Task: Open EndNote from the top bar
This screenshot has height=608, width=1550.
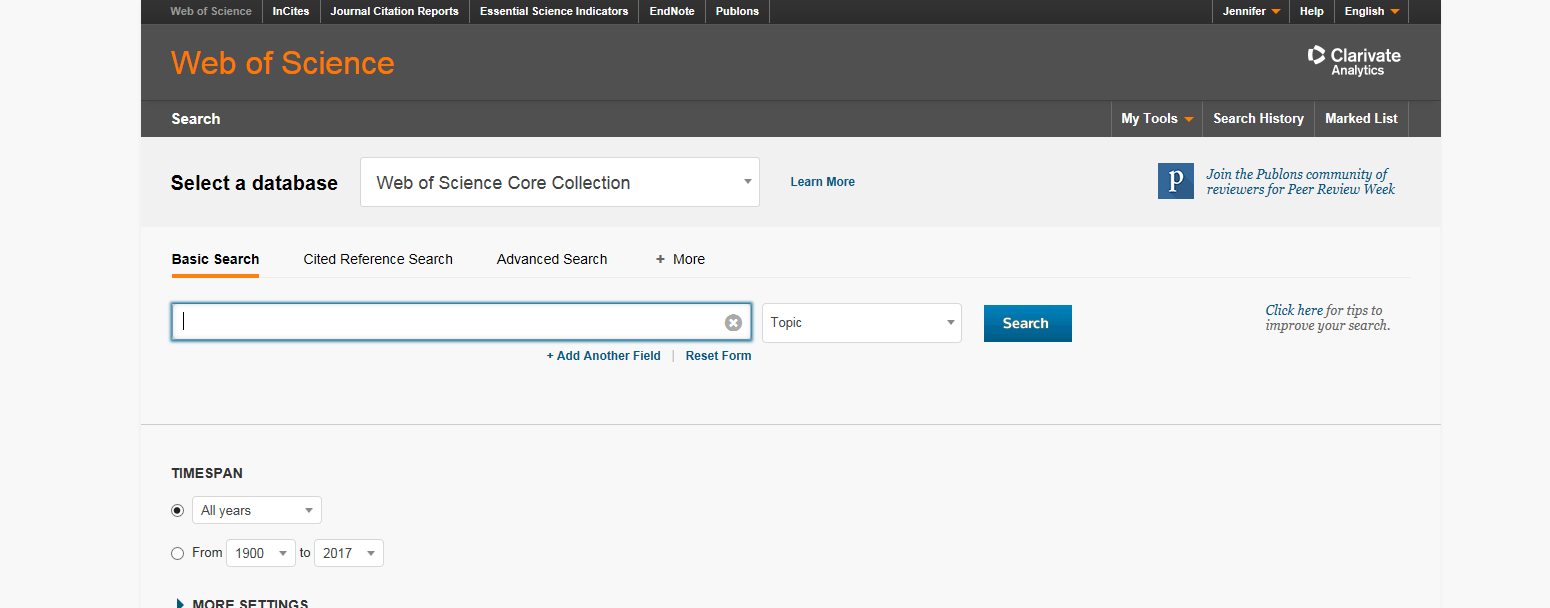Action: 672,11
